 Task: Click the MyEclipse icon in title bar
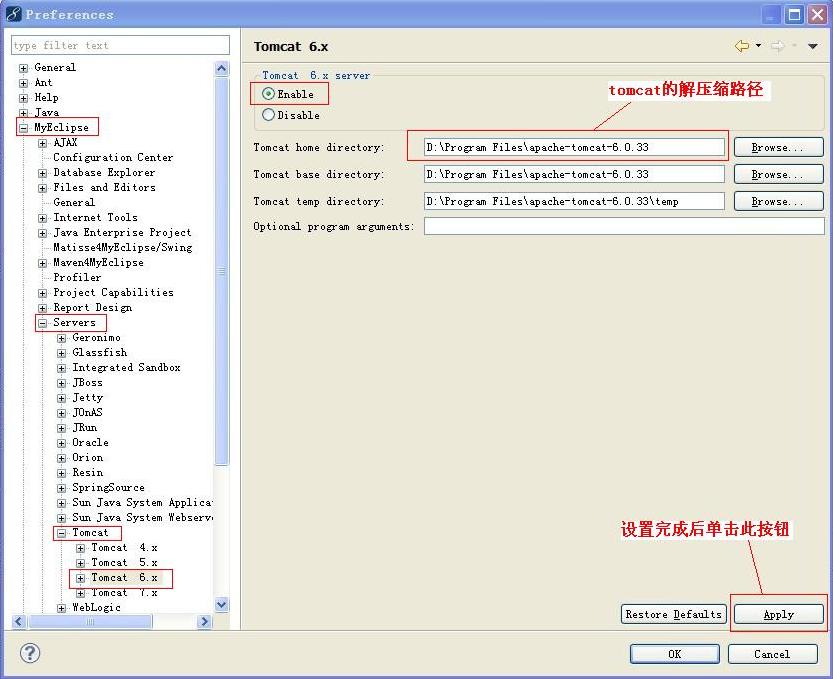coord(13,14)
